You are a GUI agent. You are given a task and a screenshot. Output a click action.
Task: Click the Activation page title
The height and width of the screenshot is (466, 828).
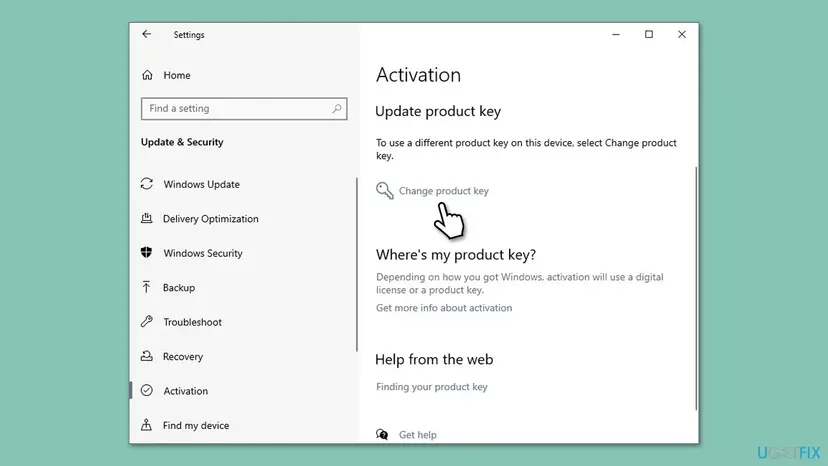pyautogui.click(x=418, y=75)
